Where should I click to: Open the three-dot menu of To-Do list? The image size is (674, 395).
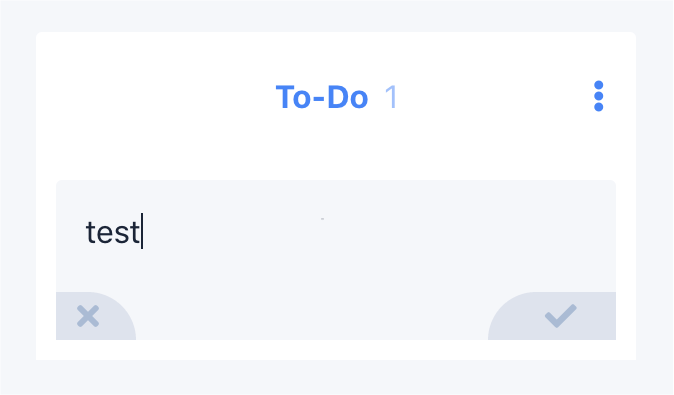pyautogui.click(x=598, y=96)
